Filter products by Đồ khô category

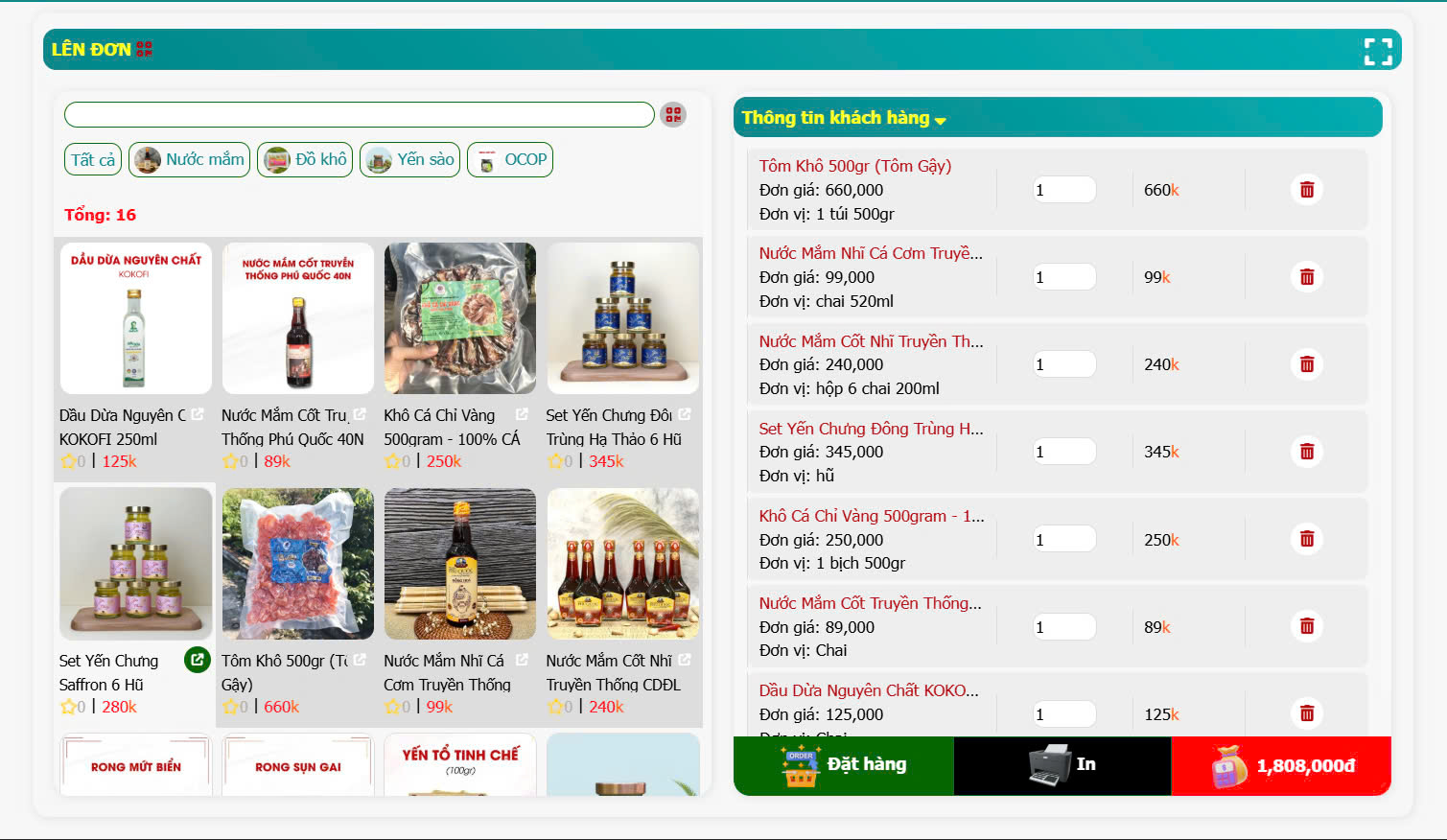click(305, 160)
